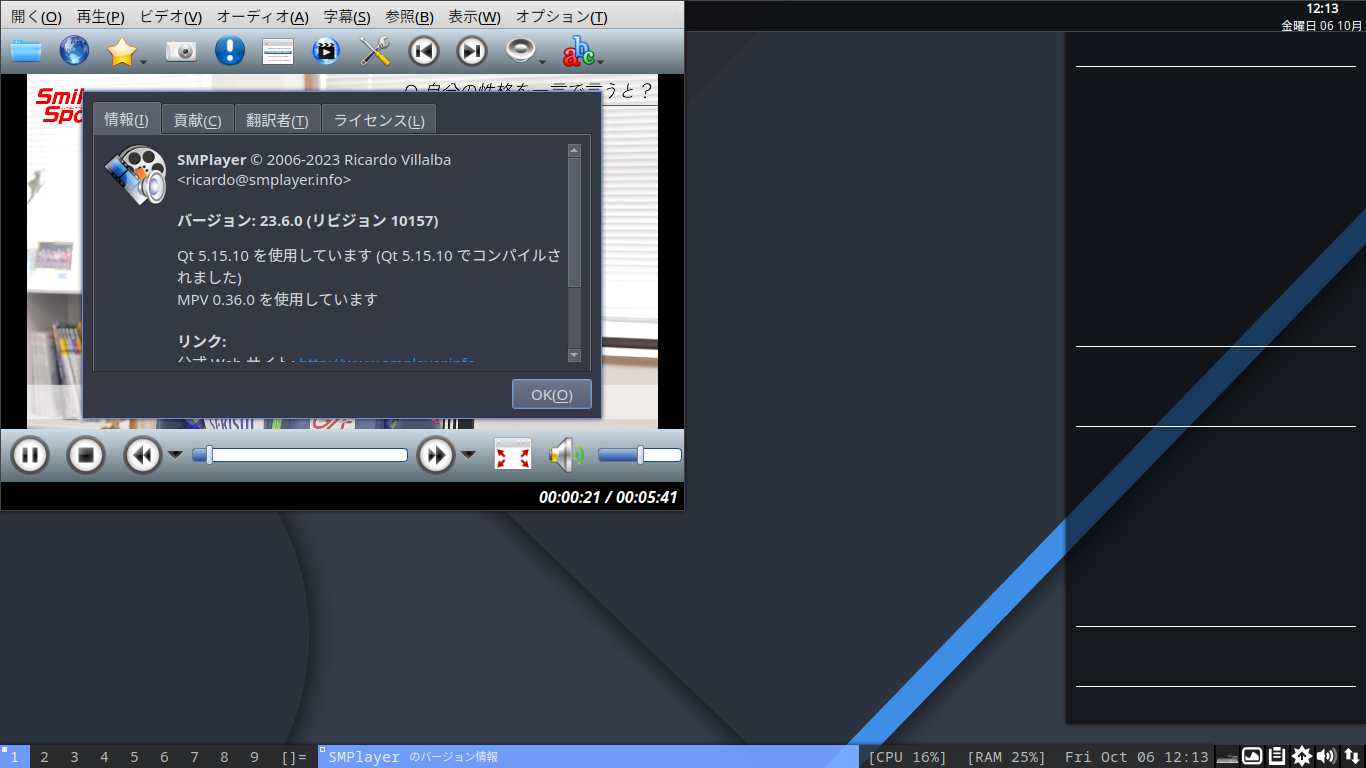The height and width of the screenshot is (768, 1366).
Task: Mute audio with the speaker icon
Action: pos(566,455)
